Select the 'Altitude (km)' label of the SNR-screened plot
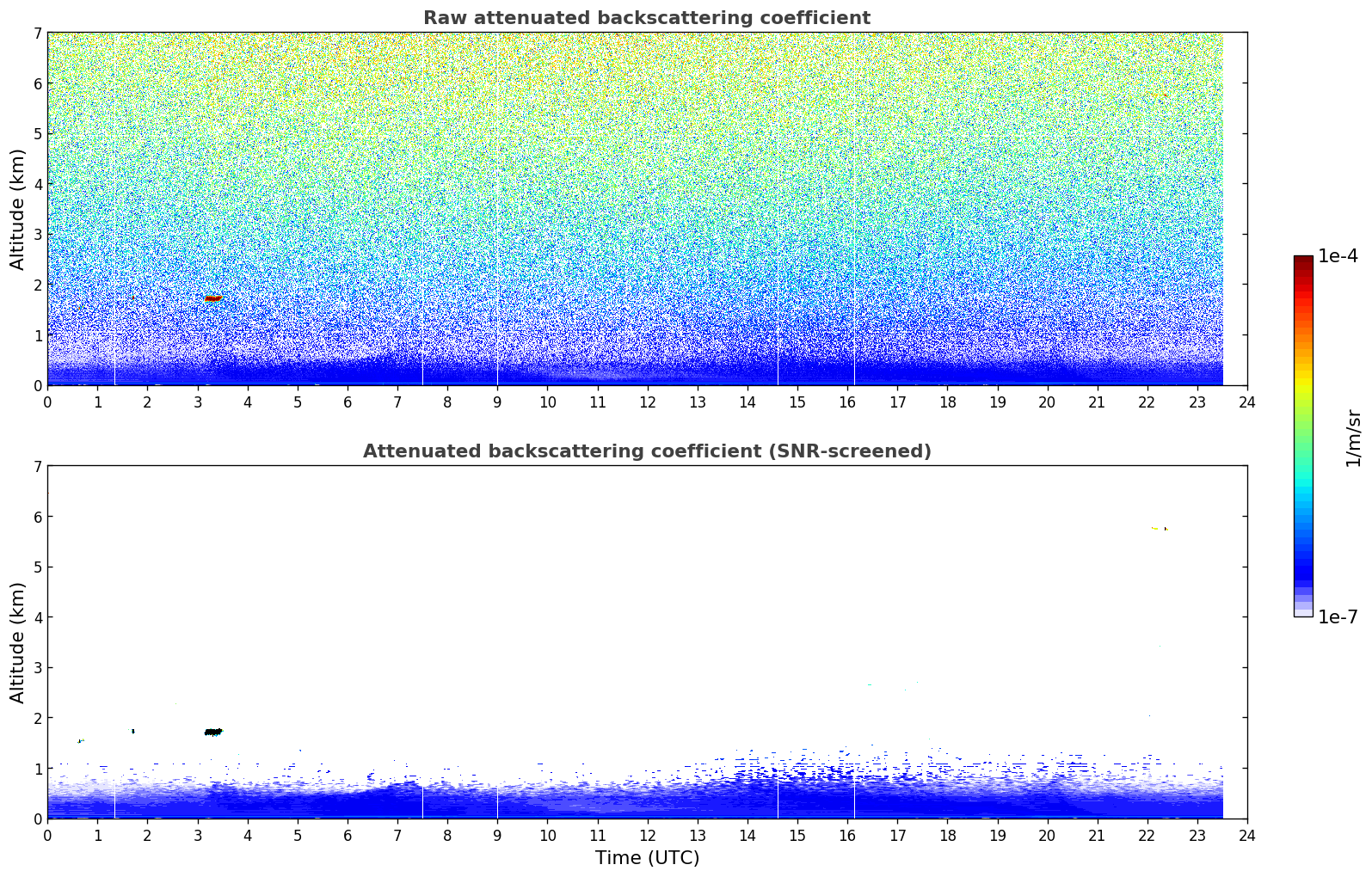 pos(17,642)
